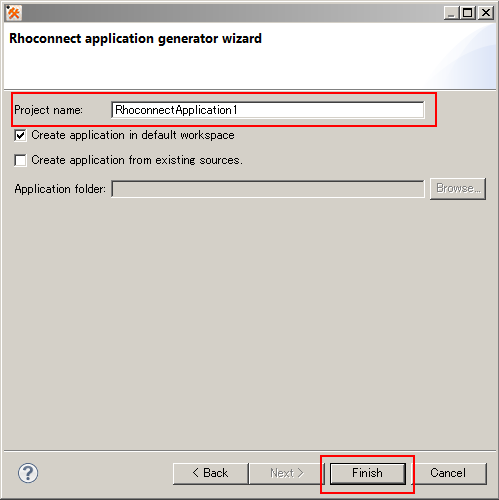The image size is (499, 500).
Task: Minimize the wizard window
Action: pos(451,13)
